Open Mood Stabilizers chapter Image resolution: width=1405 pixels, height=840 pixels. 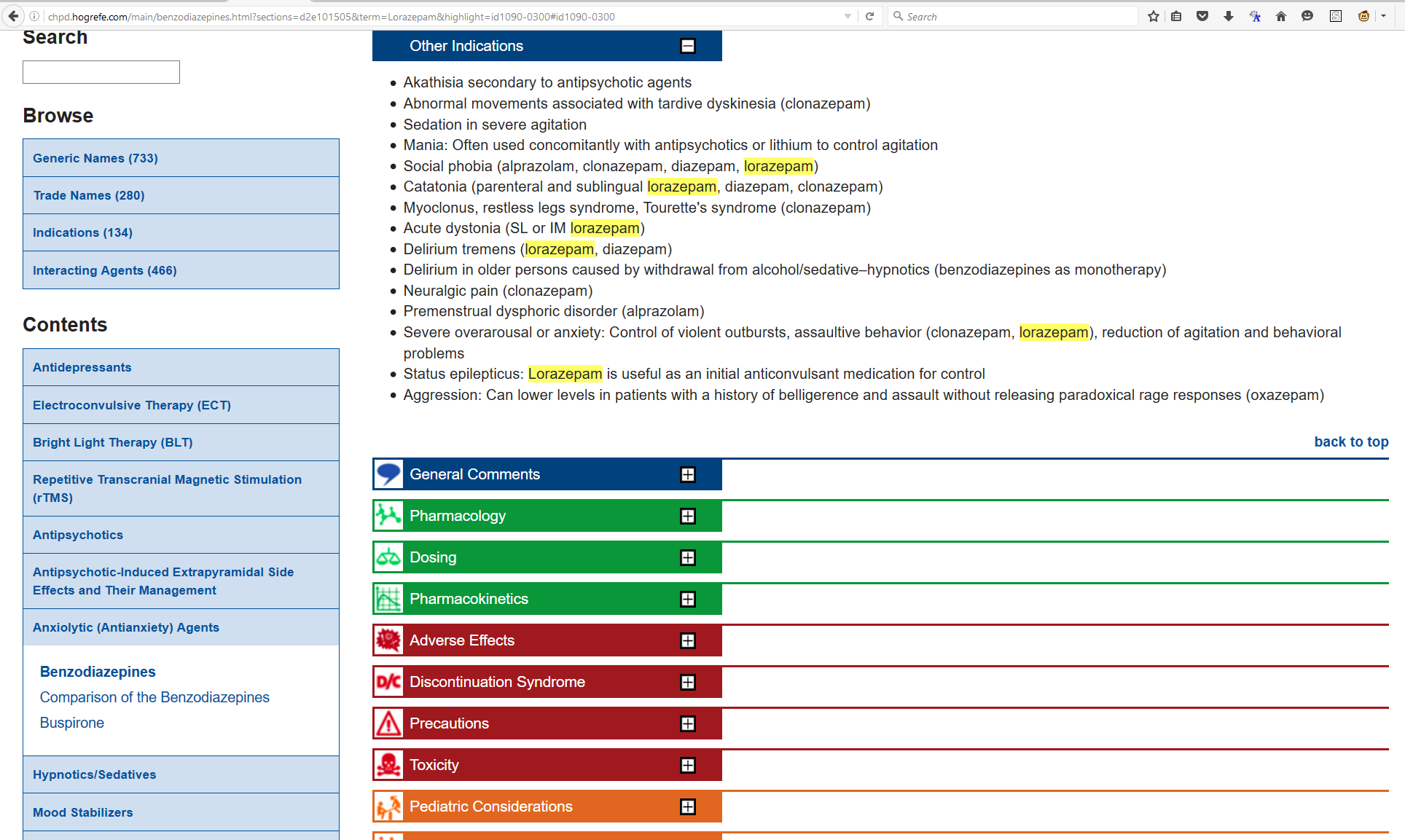pos(181,812)
